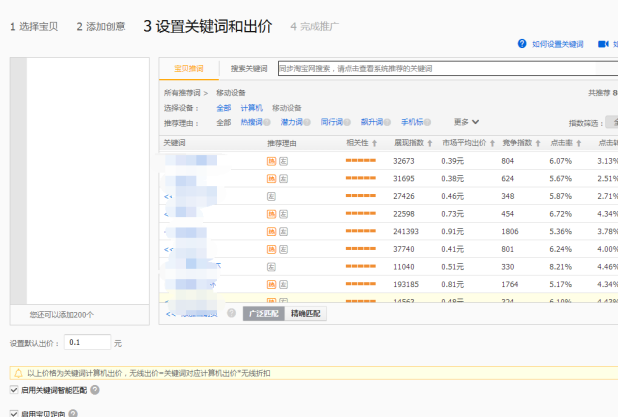Image resolution: width=618 pixels, height=417 pixels.
Task: Click the info circle next to 热搜词
Action: pyautogui.click(x=267, y=122)
